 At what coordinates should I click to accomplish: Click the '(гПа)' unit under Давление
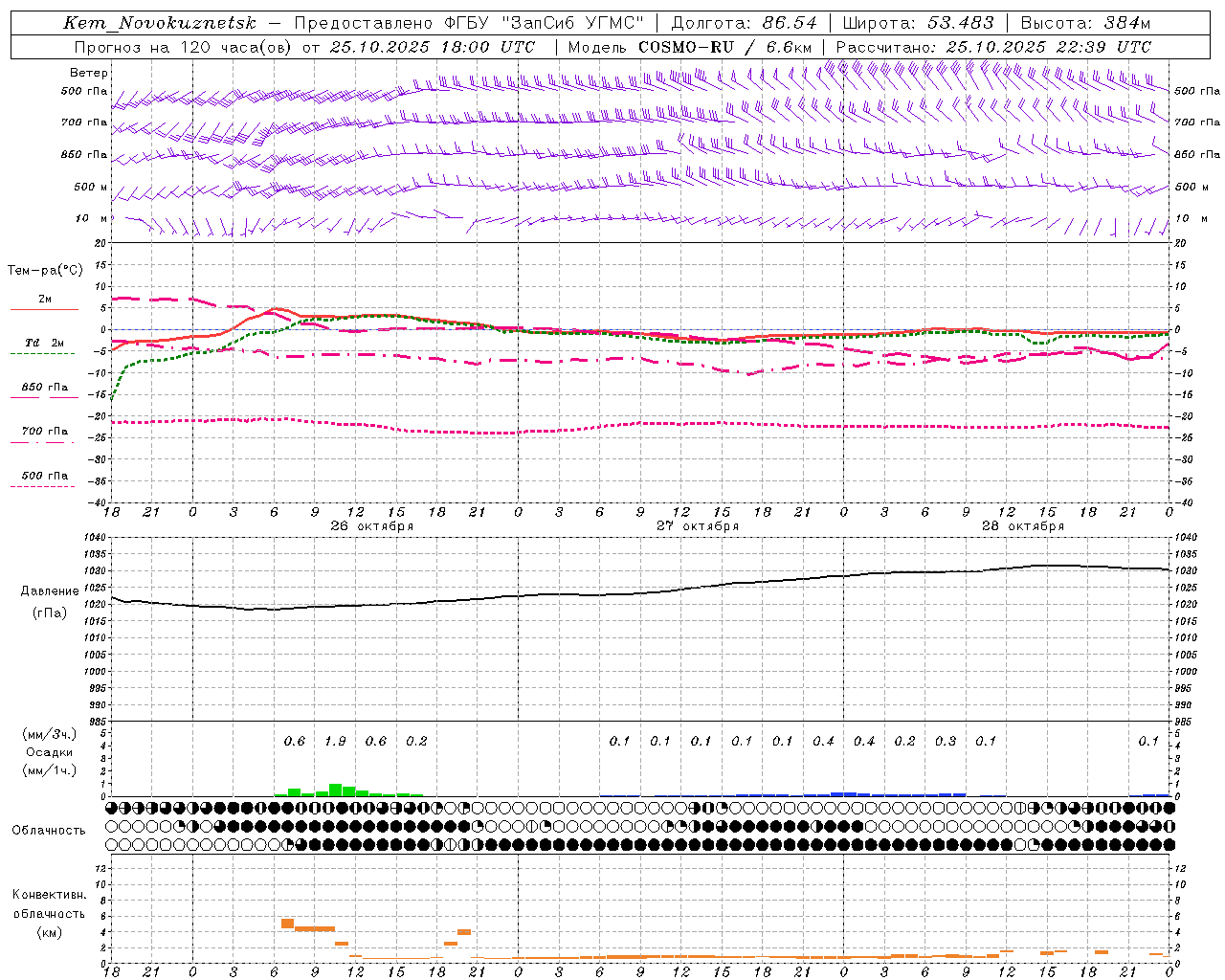(49, 613)
